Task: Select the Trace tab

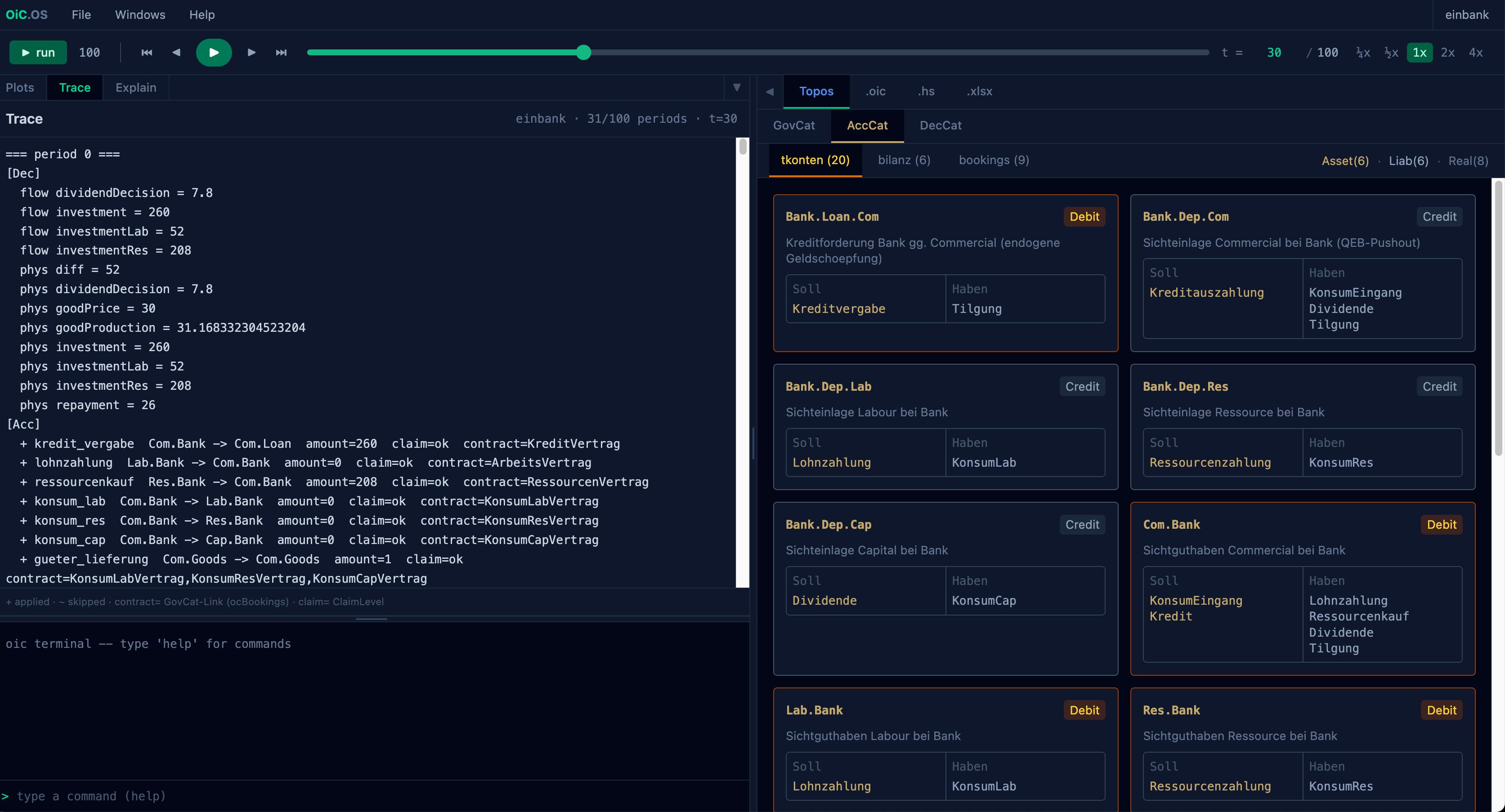Action: point(75,88)
